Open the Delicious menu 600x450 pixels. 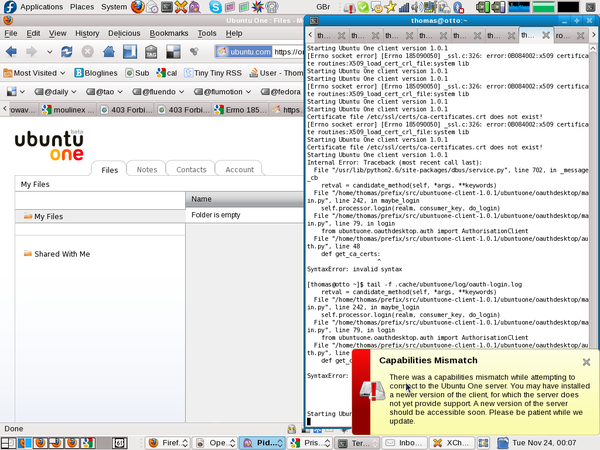(124, 33)
